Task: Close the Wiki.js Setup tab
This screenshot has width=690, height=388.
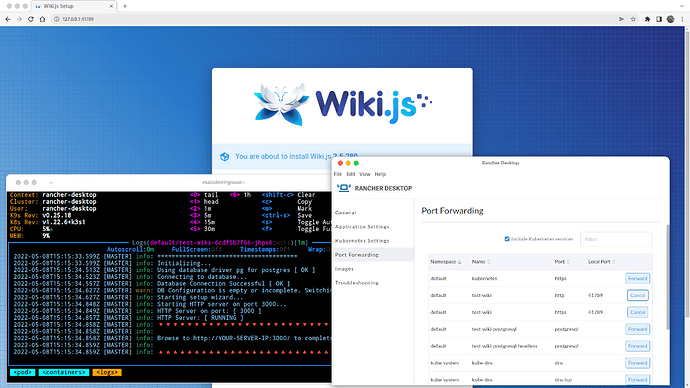Action: click(x=111, y=6)
